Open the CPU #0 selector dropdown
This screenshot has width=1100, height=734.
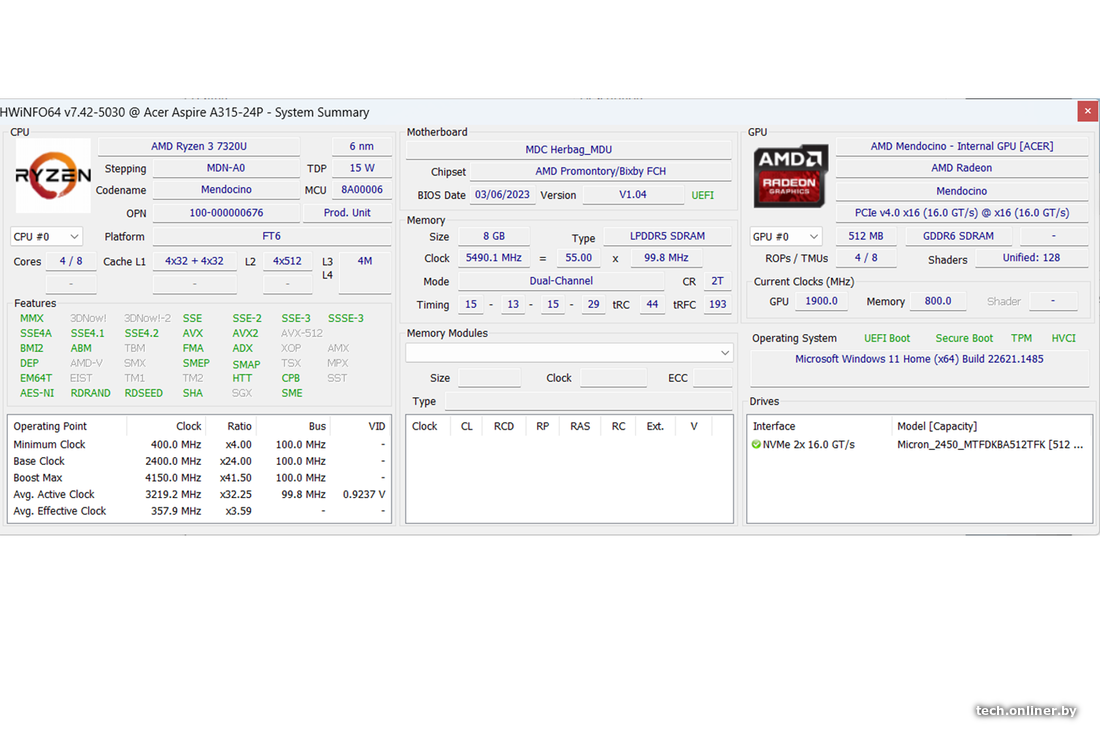click(x=46, y=237)
